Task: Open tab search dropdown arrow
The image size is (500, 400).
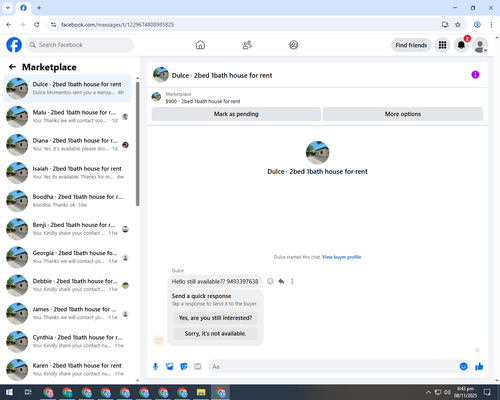Action: point(8,8)
